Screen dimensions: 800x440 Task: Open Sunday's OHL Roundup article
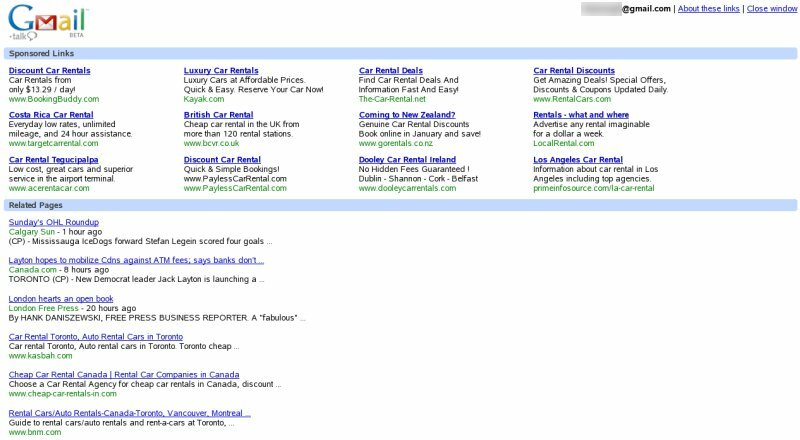54,222
